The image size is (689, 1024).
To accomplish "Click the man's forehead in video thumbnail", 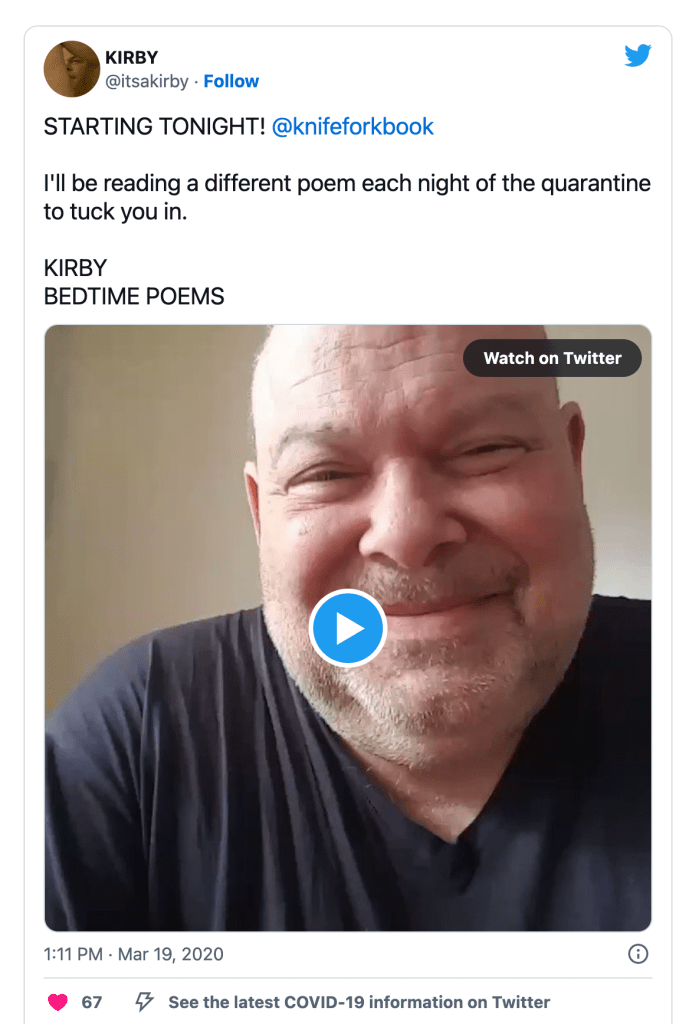I will click(x=400, y=390).
